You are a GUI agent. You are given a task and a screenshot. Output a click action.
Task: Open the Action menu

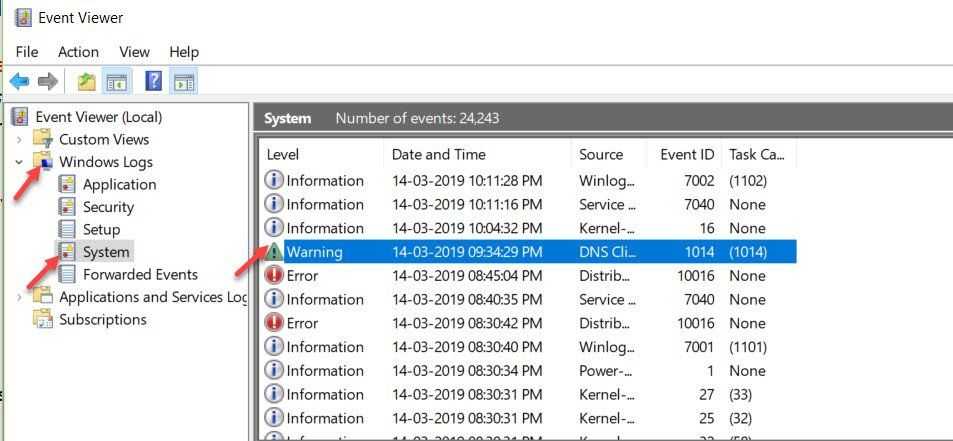[x=78, y=52]
